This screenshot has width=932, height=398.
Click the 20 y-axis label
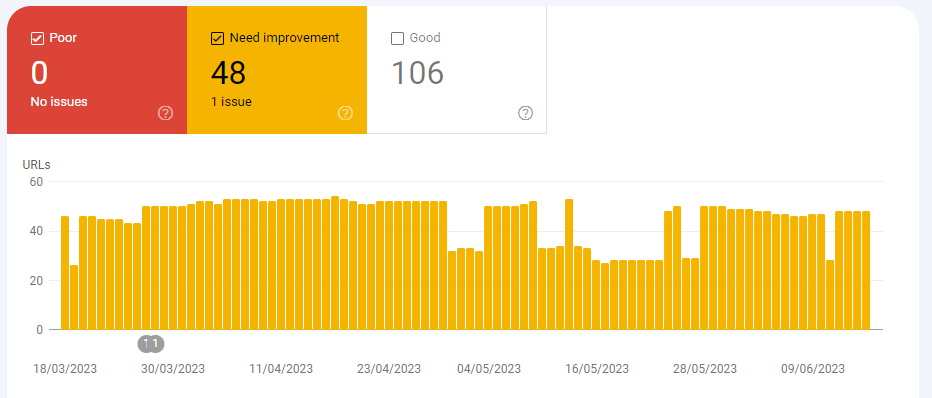point(36,280)
